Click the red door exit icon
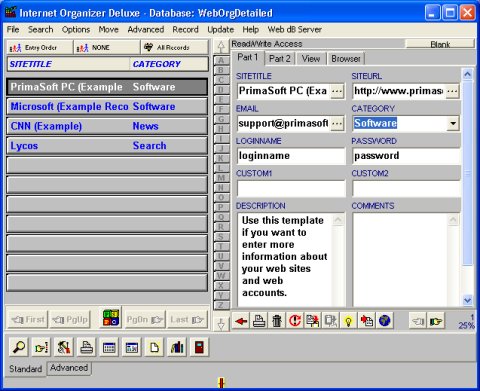 pos(199,347)
